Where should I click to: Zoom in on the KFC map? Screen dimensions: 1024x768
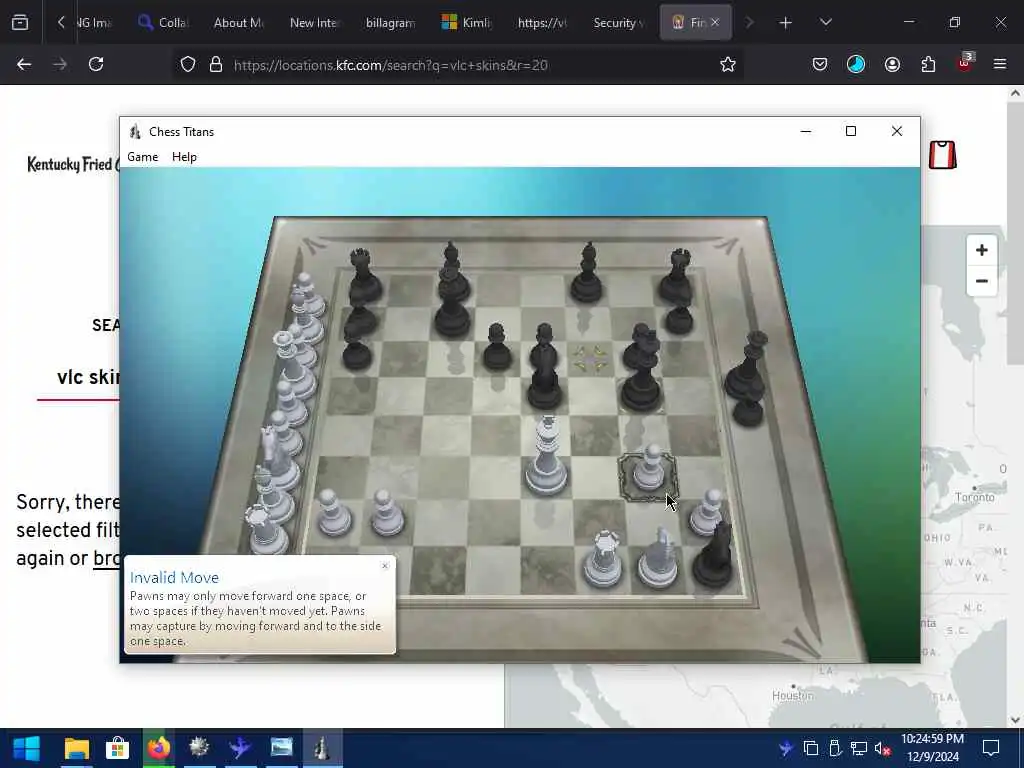click(x=982, y=250)
